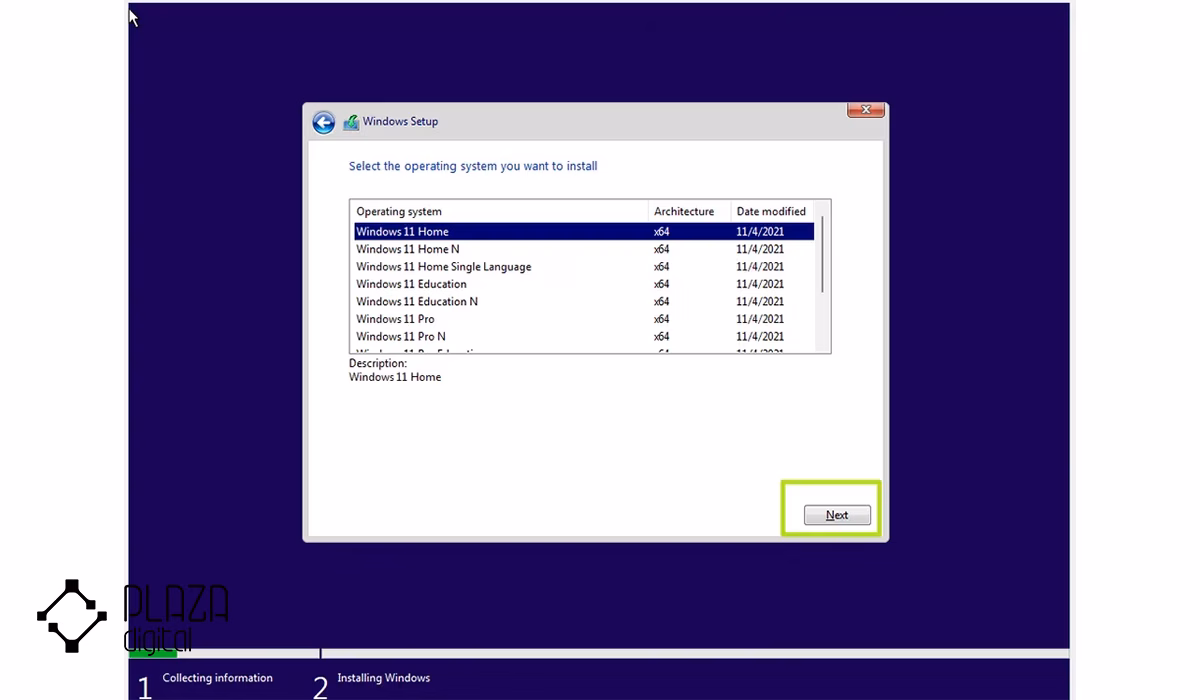Choose Windows 11 Pro N row
The image size is (1200, 700).
point(584,337)
